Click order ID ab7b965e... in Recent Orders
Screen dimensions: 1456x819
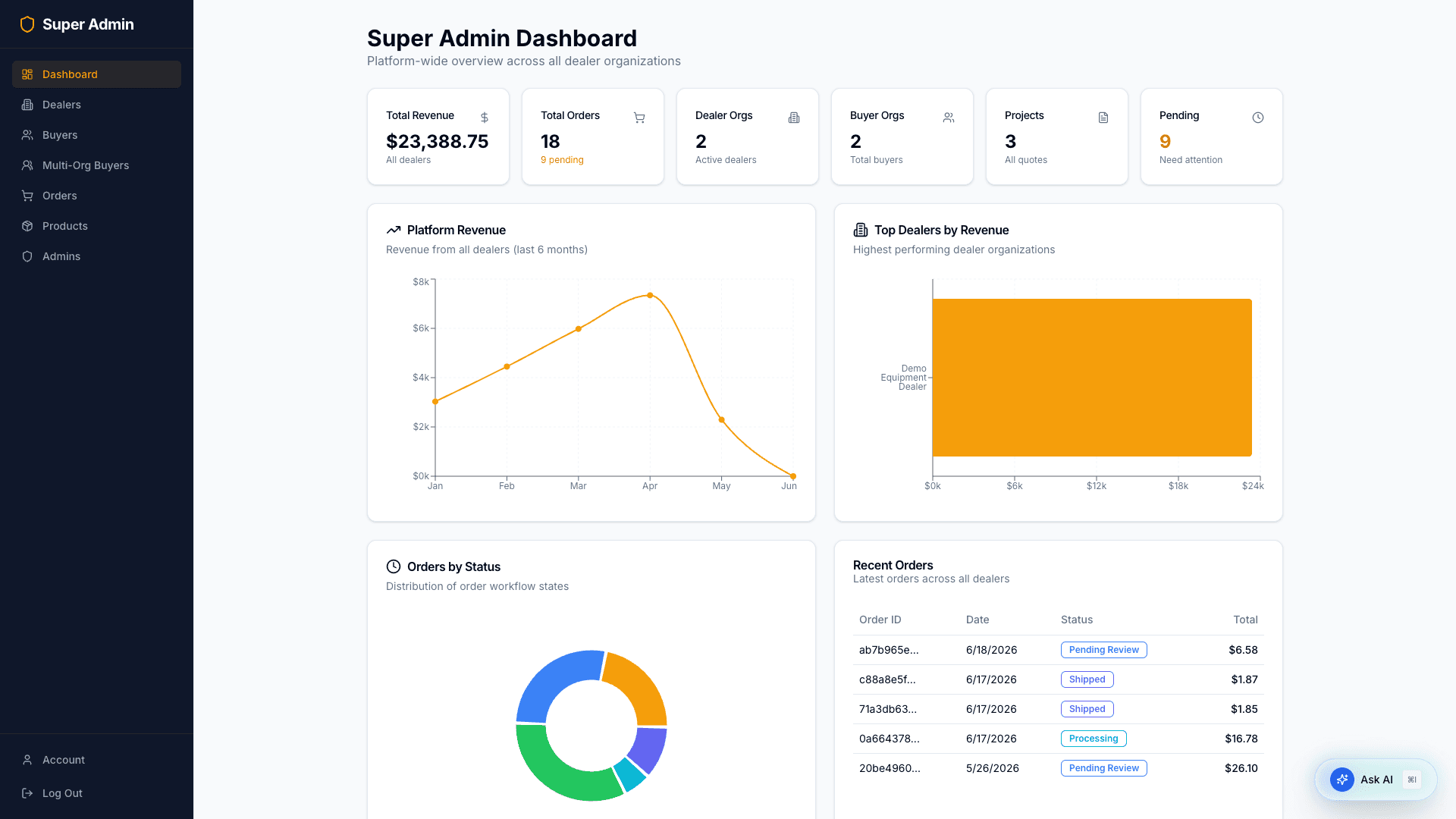(x=889, y=650)
